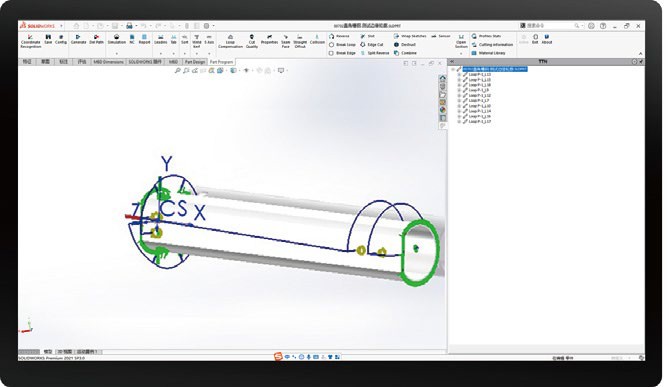
Task: Open the Cut Quality tool
Action: tap(252, 41)
